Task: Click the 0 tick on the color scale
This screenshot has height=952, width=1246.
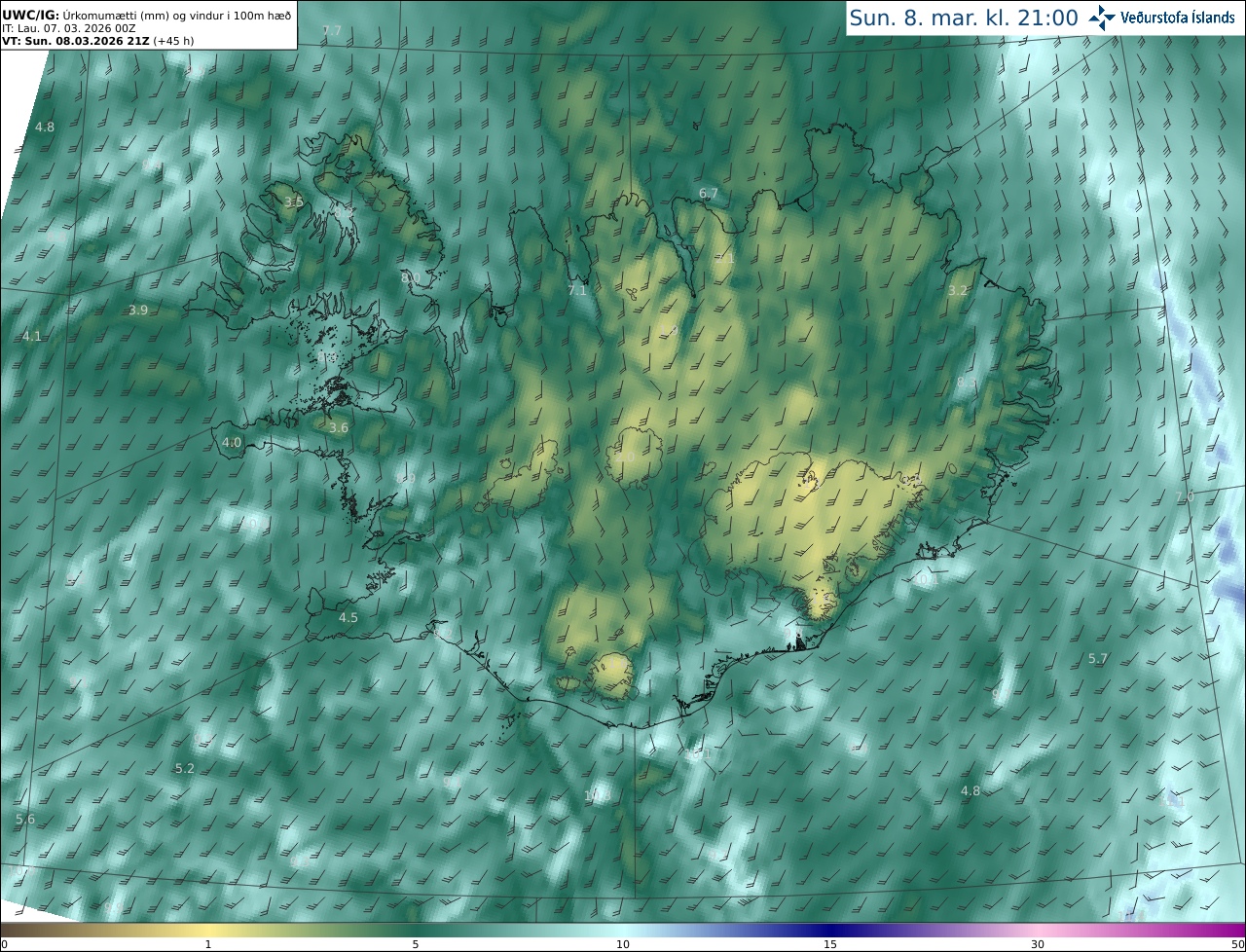Action: tap(4, 944)
